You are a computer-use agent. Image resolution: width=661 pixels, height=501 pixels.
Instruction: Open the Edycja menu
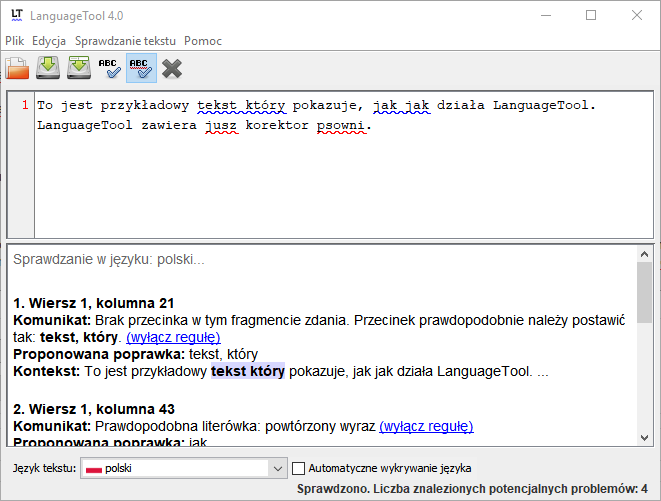point(49,41)
